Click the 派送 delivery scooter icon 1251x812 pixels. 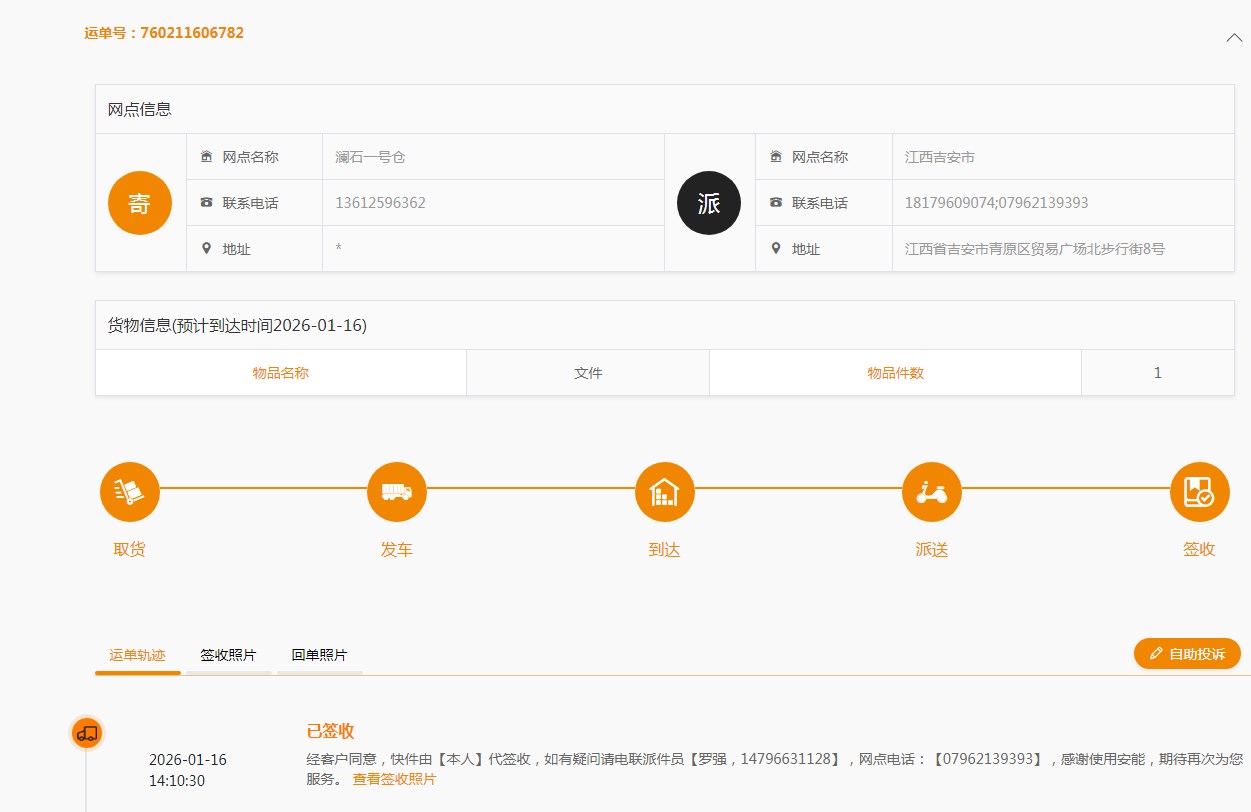click(931, 492)
